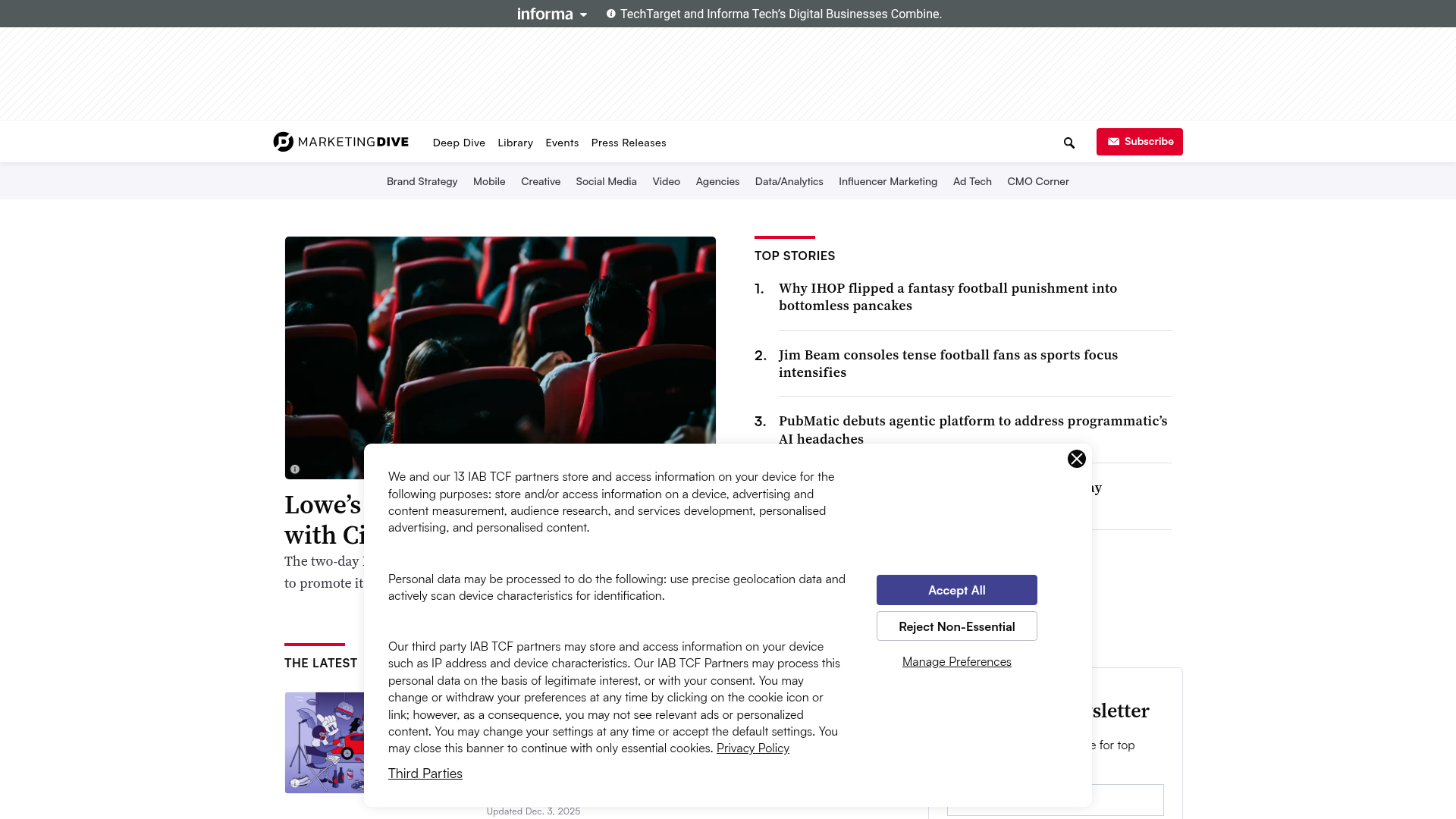The width and height of the screenshot is (1456, 819).
Task: Open the Third Parties link
Action: (425, 773)
